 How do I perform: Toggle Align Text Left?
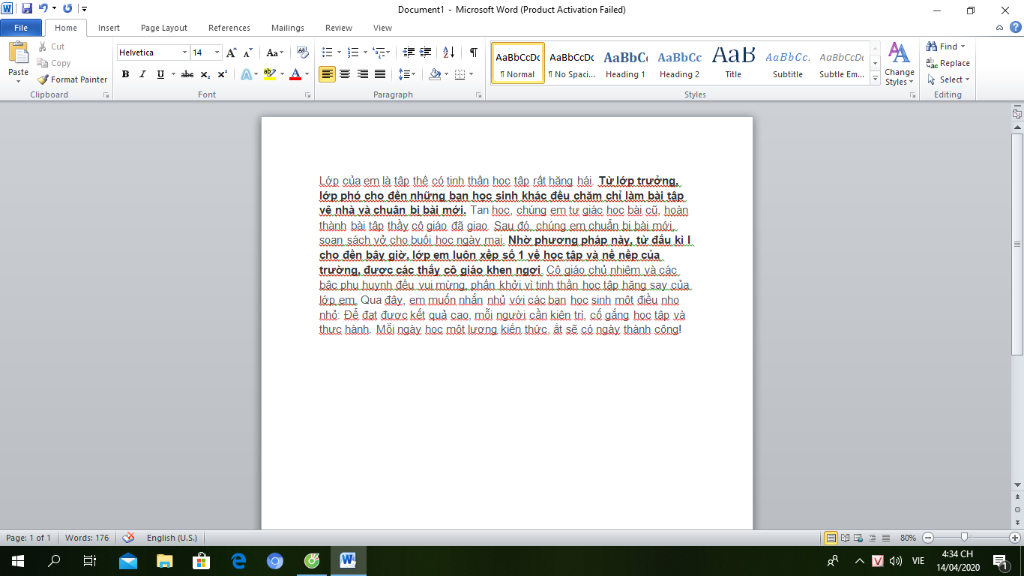(327, 74)
